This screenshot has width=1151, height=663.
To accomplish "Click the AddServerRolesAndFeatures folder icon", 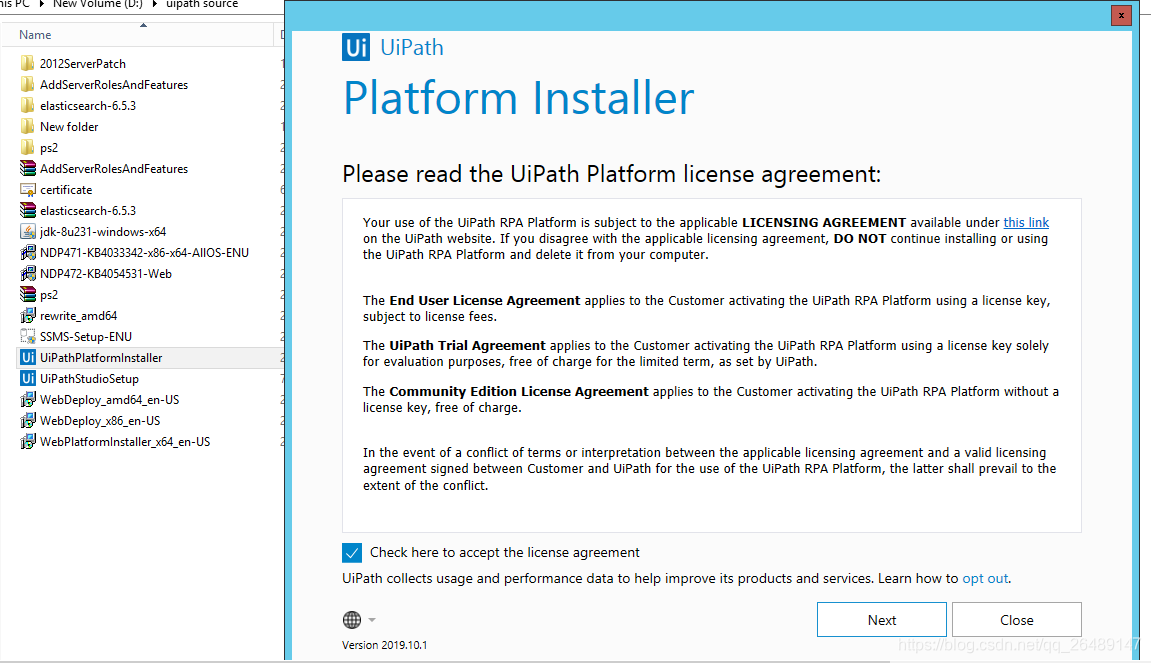I will pyautogui.click(x=28, y=84).
